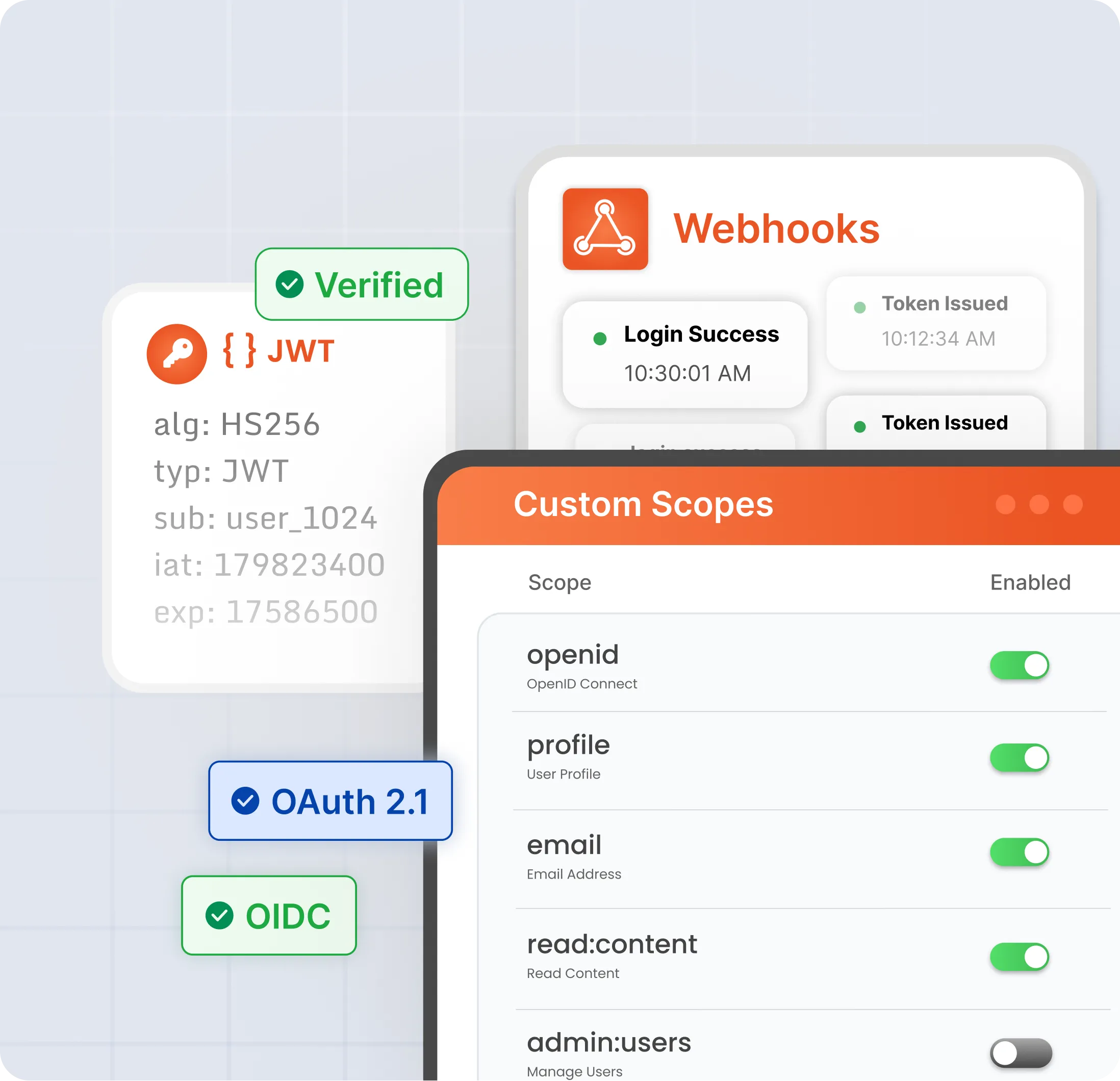Click the Verified badge
Image resolution: width=1120 pixels, height=1081 pixels.
point(362,284)
